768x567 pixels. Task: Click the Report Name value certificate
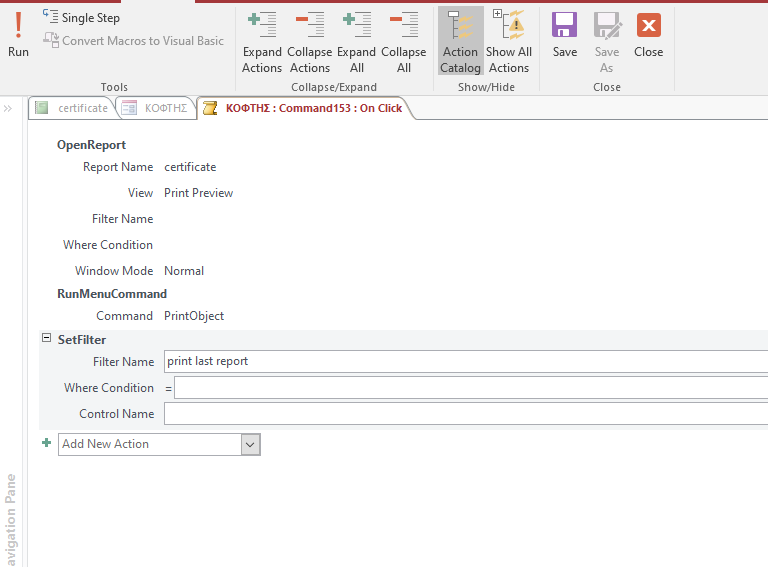[x=190, y=167]
